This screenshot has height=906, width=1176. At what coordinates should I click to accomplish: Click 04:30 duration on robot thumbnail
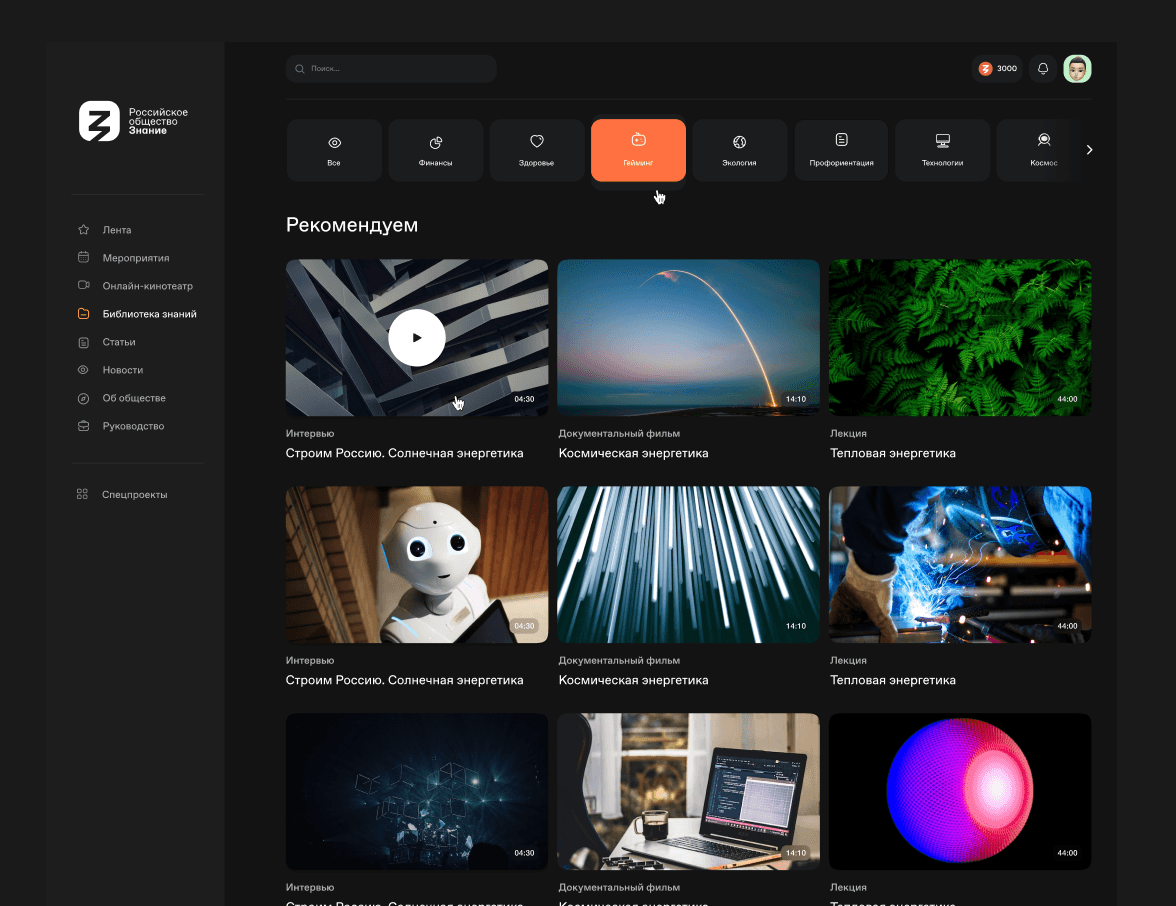[x=524, y=626]
